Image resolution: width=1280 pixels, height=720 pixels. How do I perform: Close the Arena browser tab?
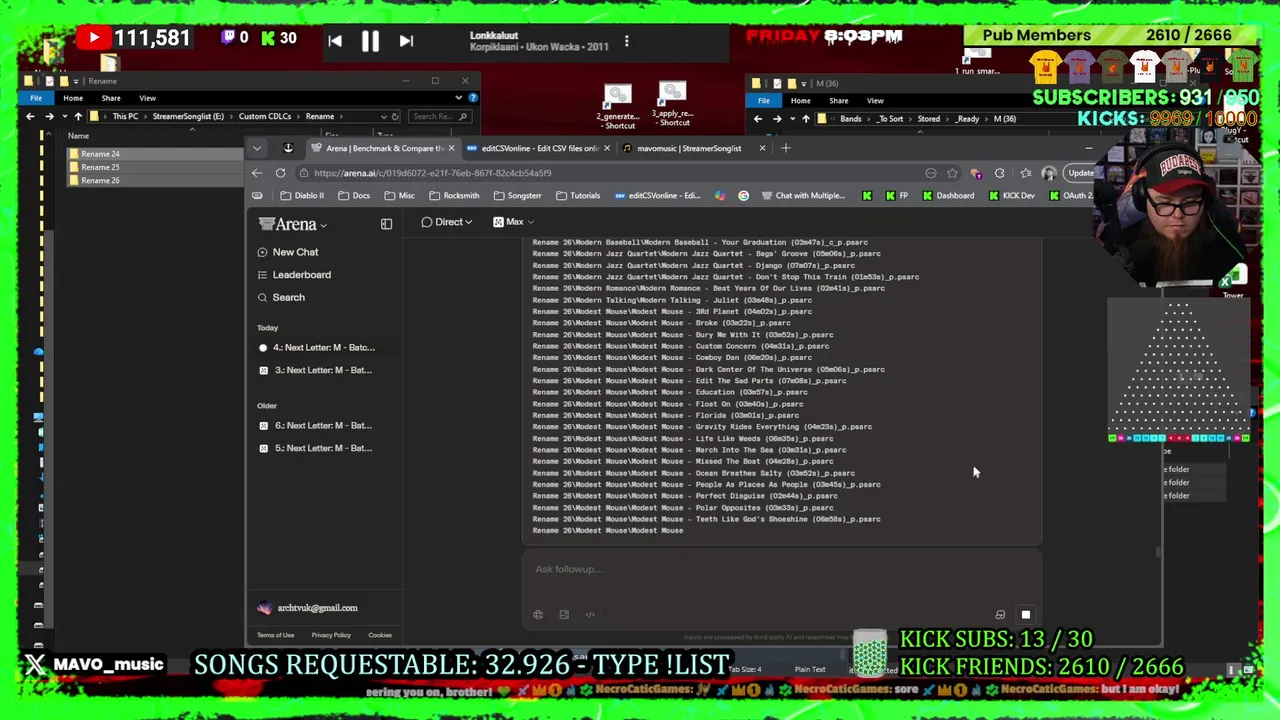[451, 148]
